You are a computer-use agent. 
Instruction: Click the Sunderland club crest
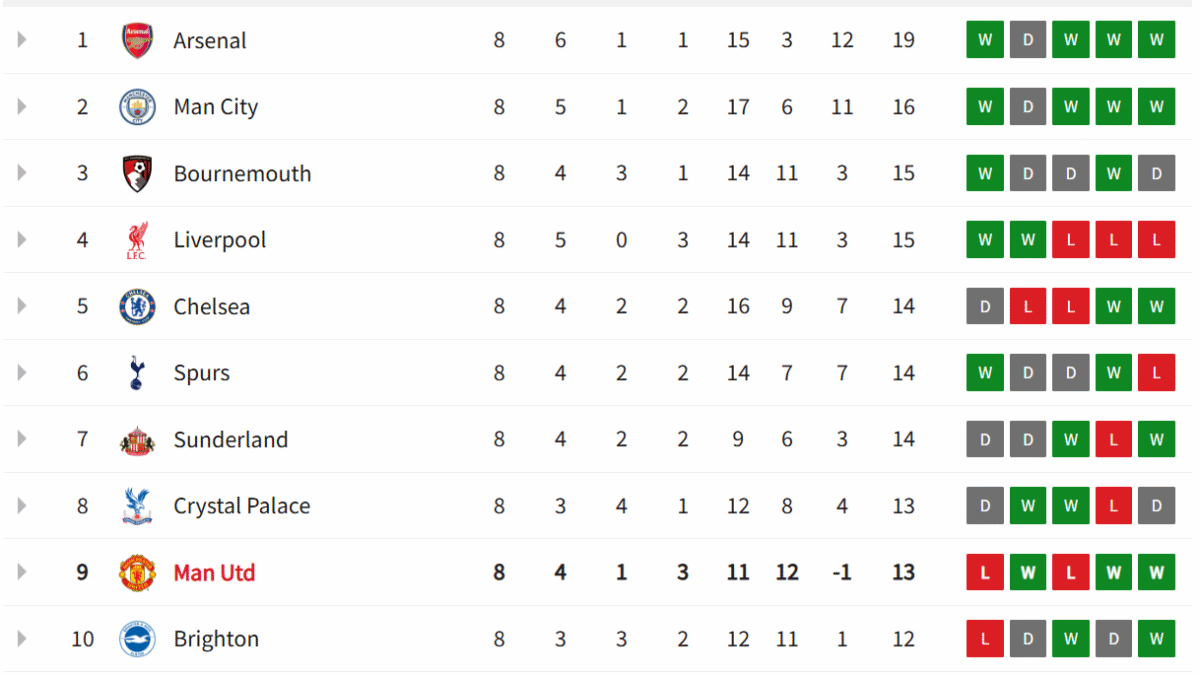click(x=137, y=440)
